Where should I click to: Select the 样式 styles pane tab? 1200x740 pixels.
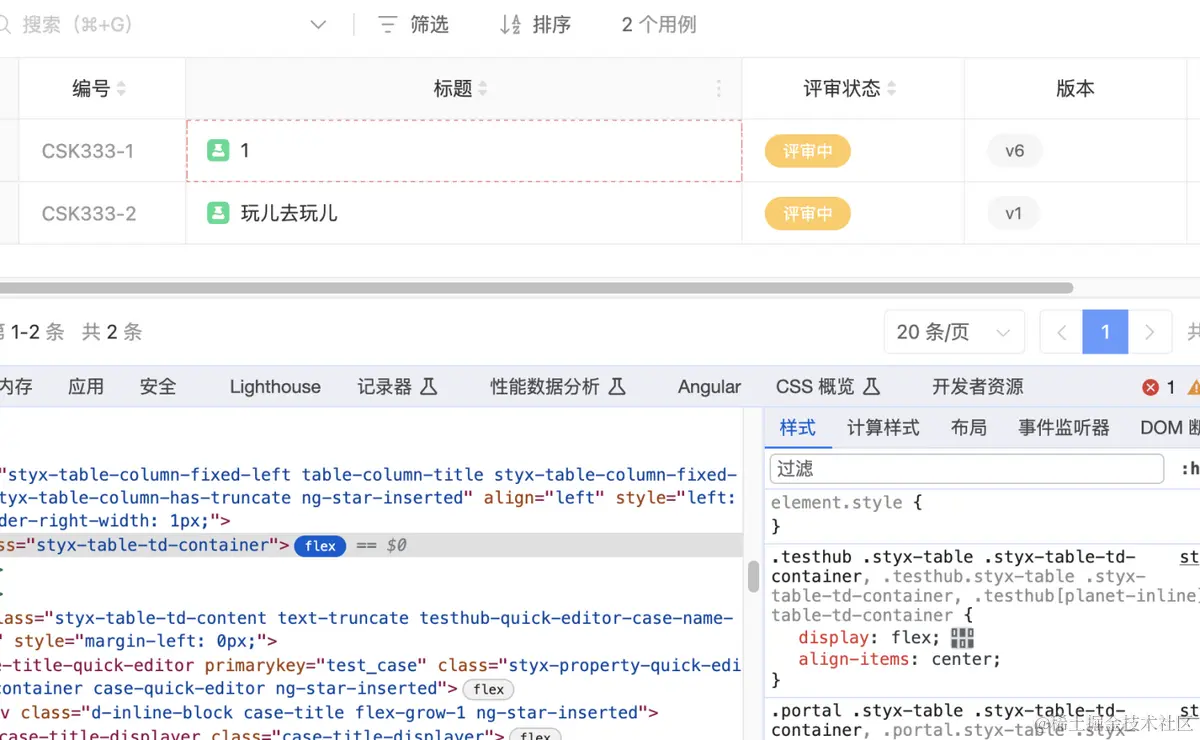click(797, 428)
